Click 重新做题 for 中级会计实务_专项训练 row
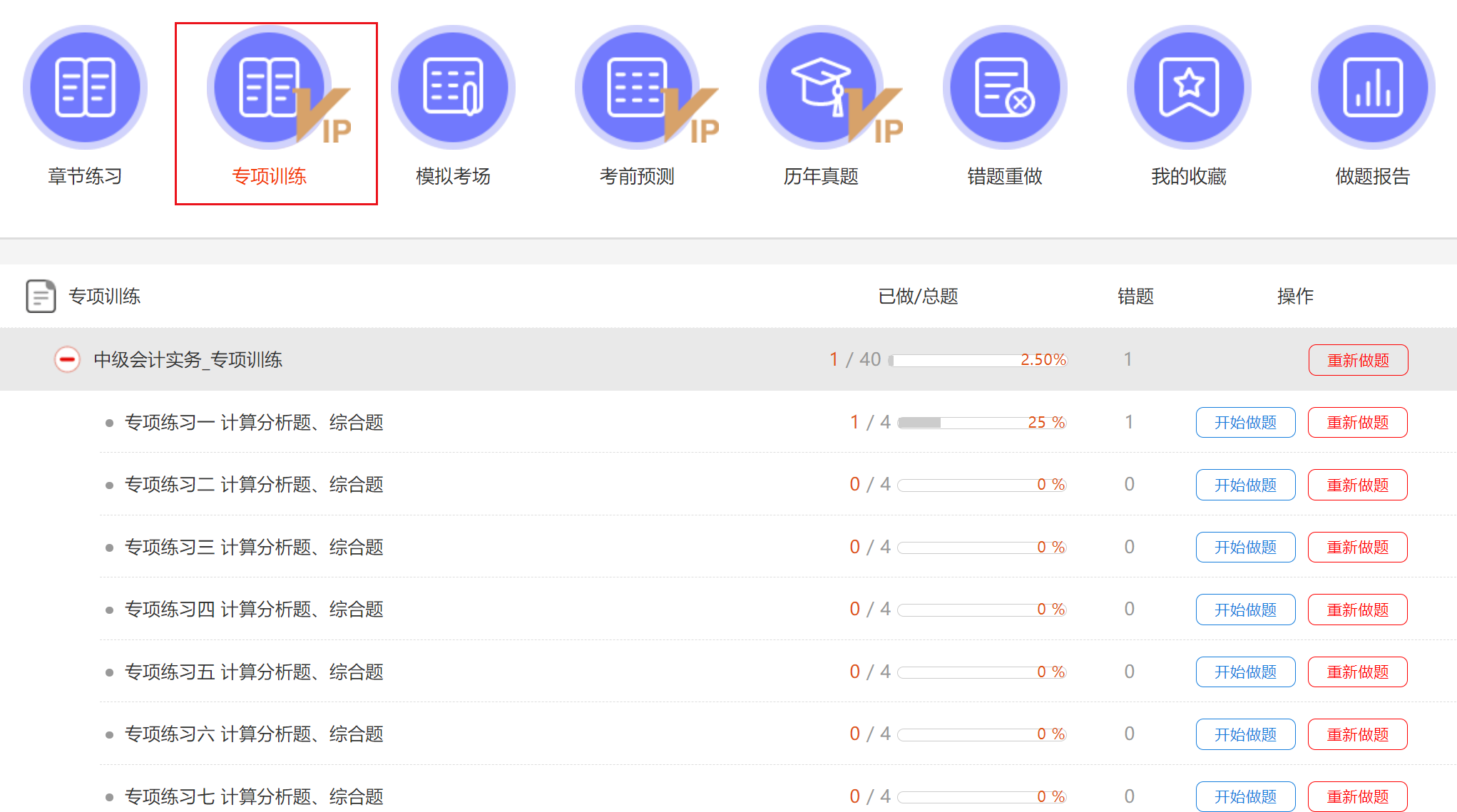 [1358, 360]
